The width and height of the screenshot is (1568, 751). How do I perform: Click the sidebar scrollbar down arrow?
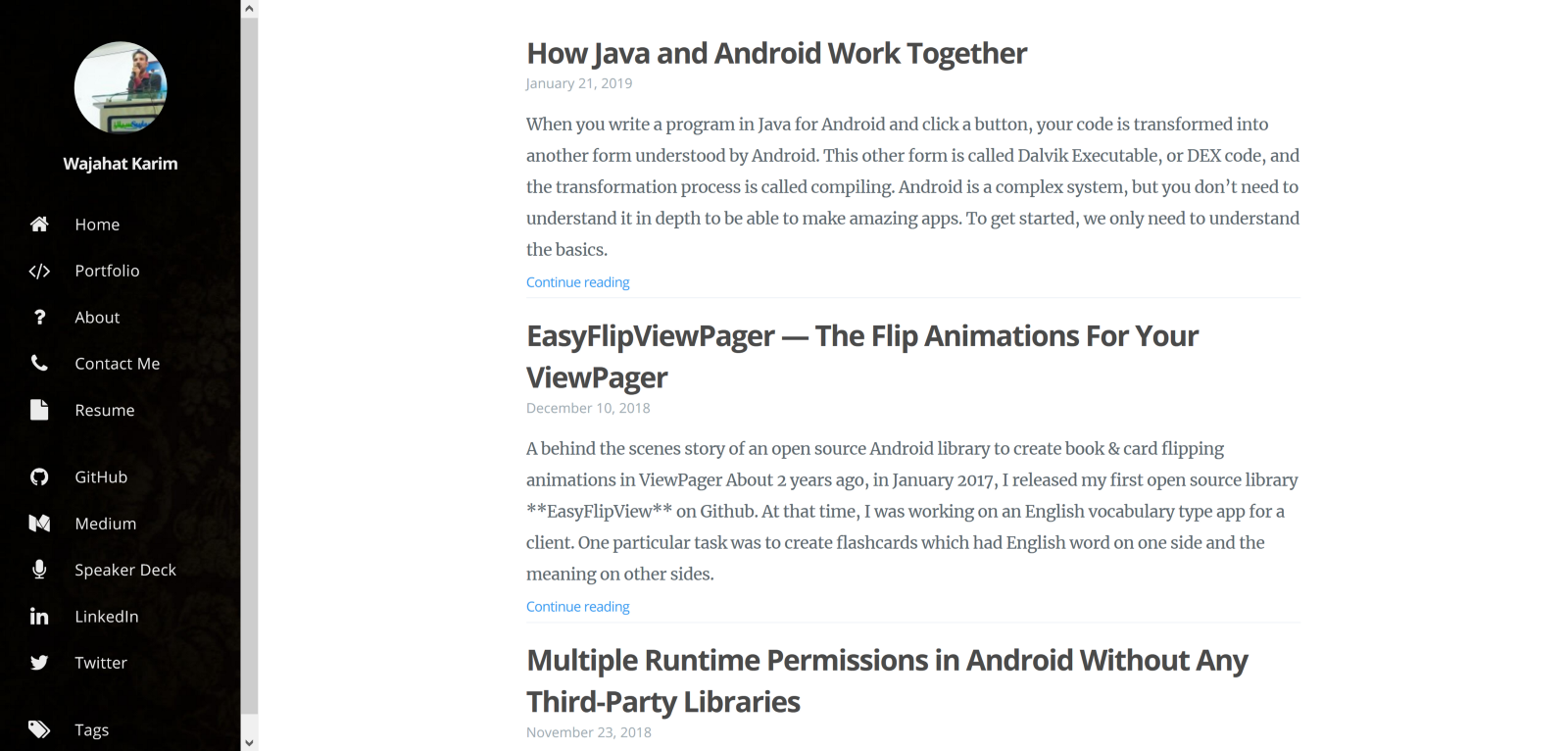click(x=250, y=743)
